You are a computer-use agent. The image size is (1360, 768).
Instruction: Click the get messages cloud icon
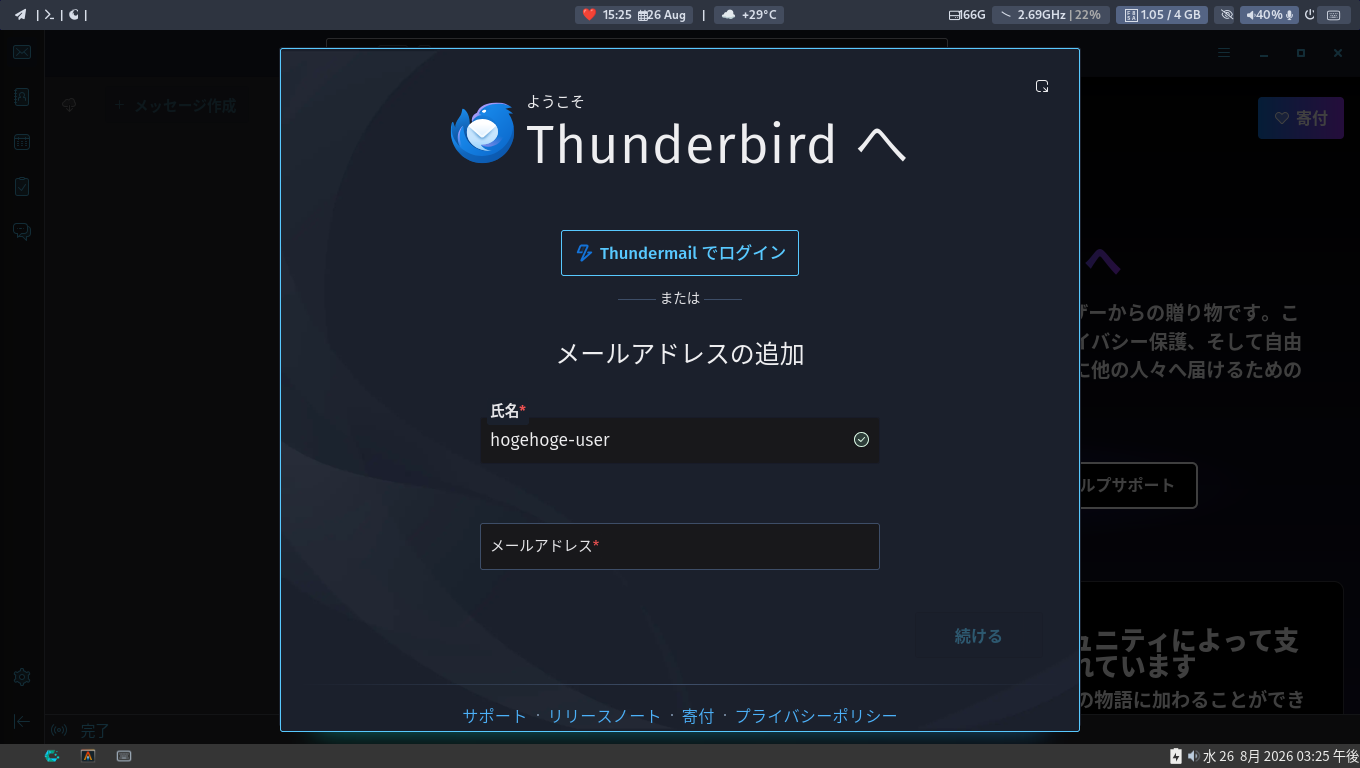[x=69, y=105]
